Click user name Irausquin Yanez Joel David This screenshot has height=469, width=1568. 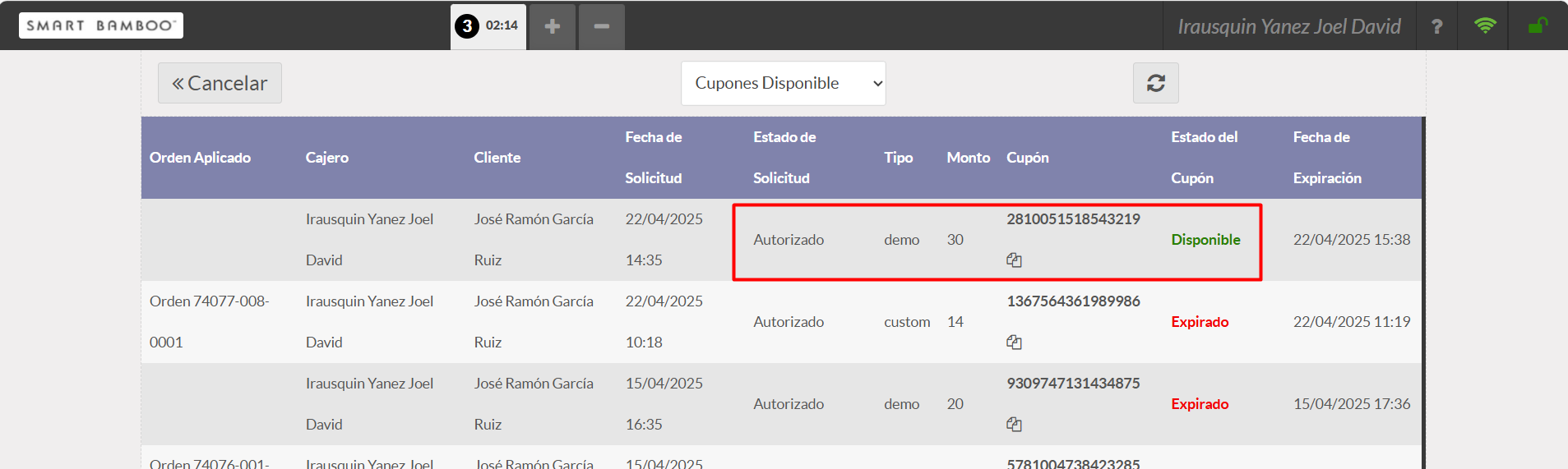1288,26
